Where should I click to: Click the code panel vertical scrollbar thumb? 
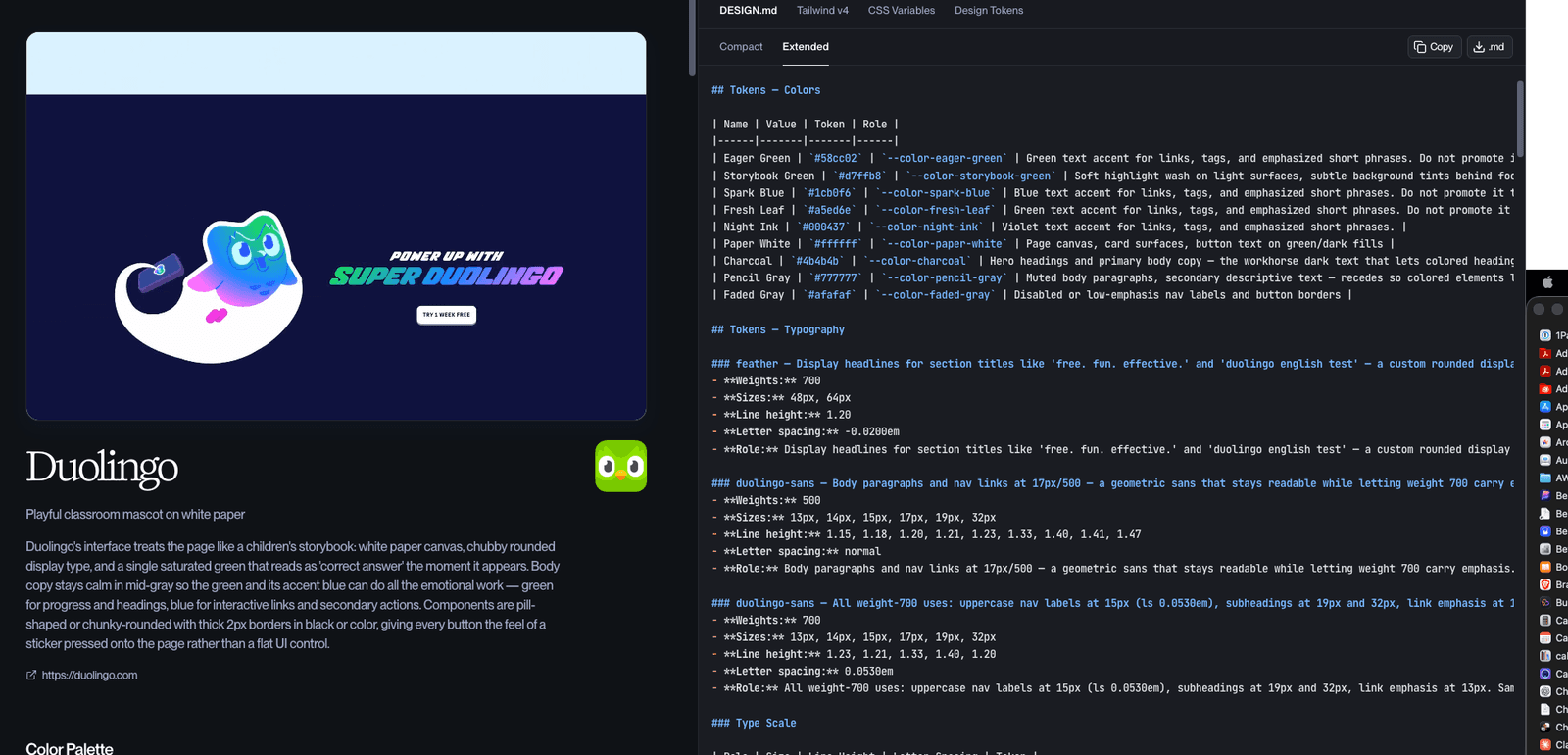1520,118
